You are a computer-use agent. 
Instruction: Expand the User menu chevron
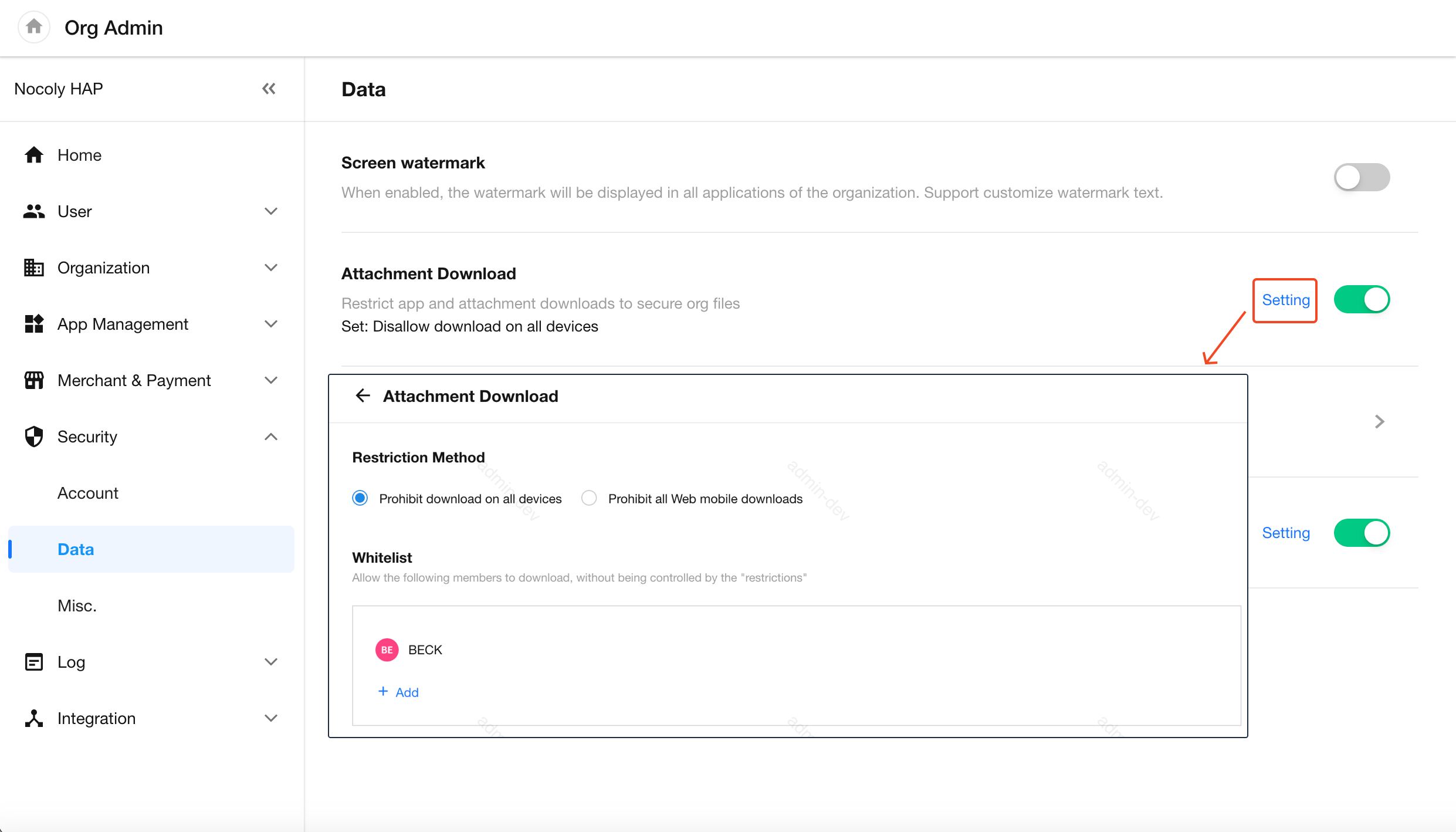270,211
